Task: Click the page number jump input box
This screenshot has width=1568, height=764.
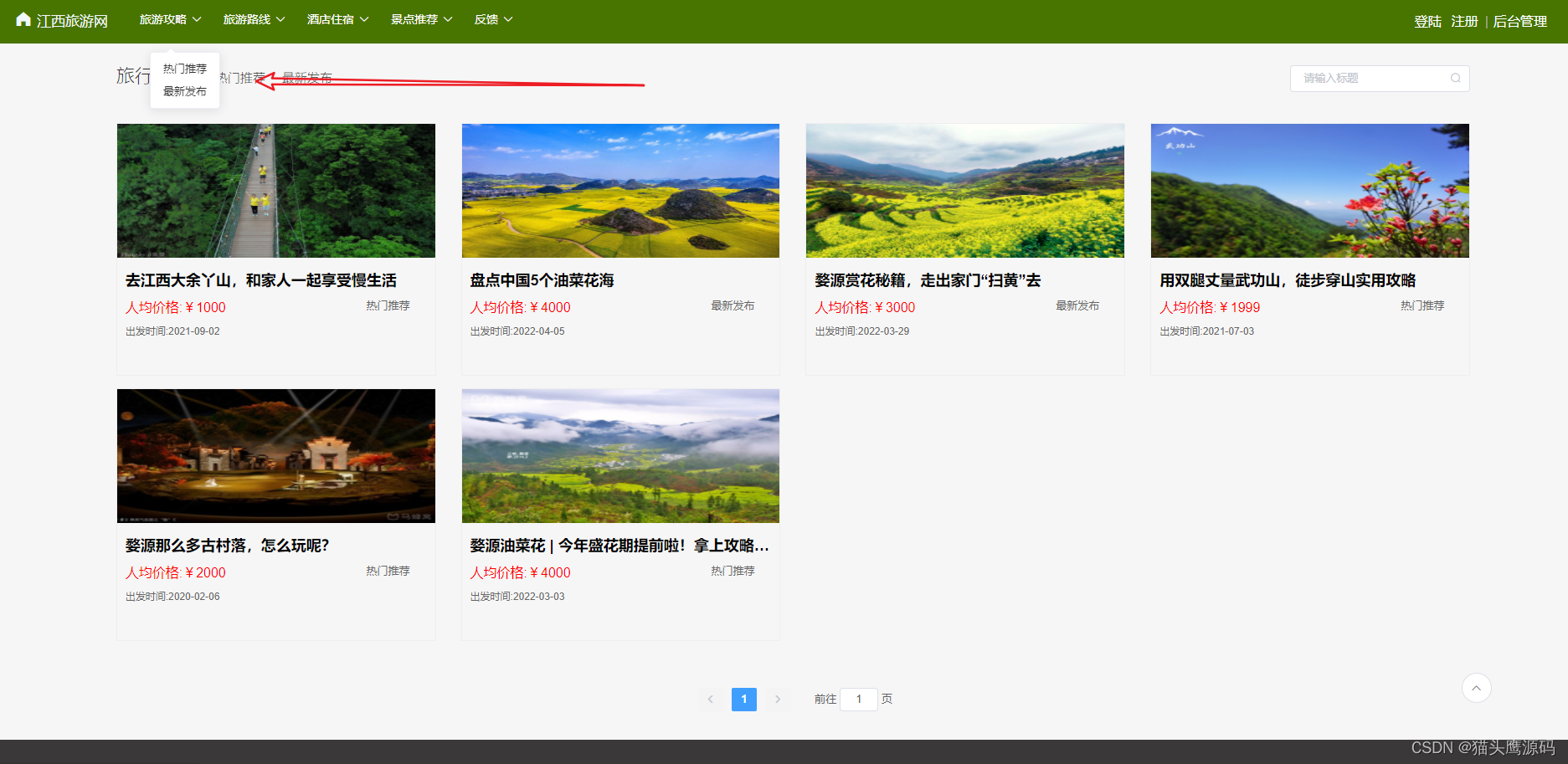Action: click(x=859, y=699)
